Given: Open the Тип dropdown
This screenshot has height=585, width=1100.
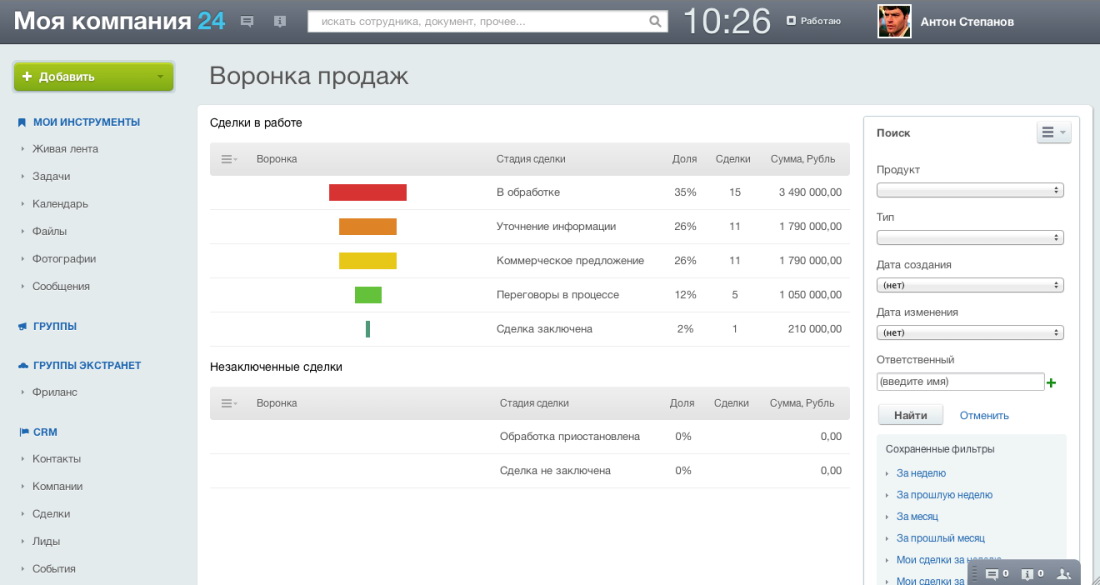Looking at the screenshot, I should pos(969,238).
